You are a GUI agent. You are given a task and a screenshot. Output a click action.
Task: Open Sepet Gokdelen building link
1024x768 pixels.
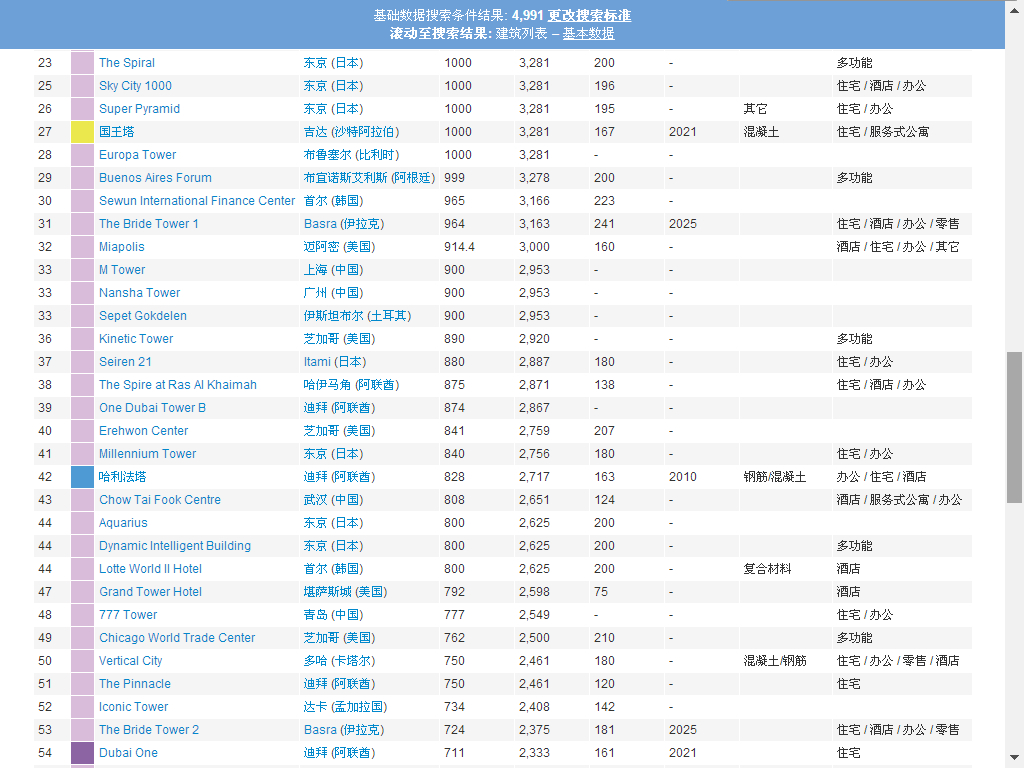142,315
